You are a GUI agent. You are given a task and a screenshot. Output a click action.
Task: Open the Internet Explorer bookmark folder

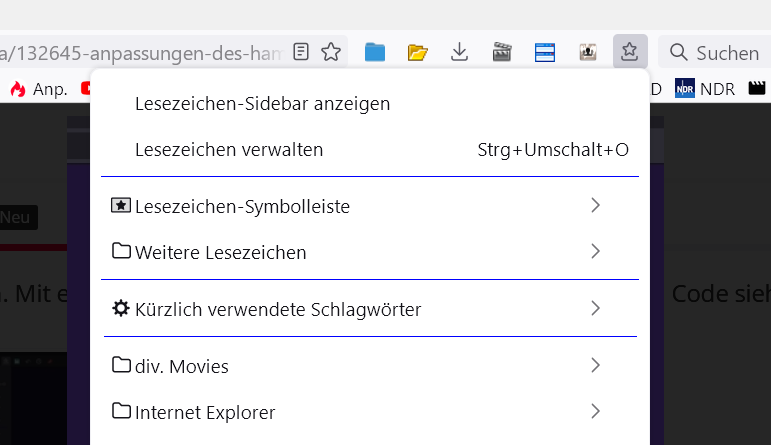[x=205, y=412]
